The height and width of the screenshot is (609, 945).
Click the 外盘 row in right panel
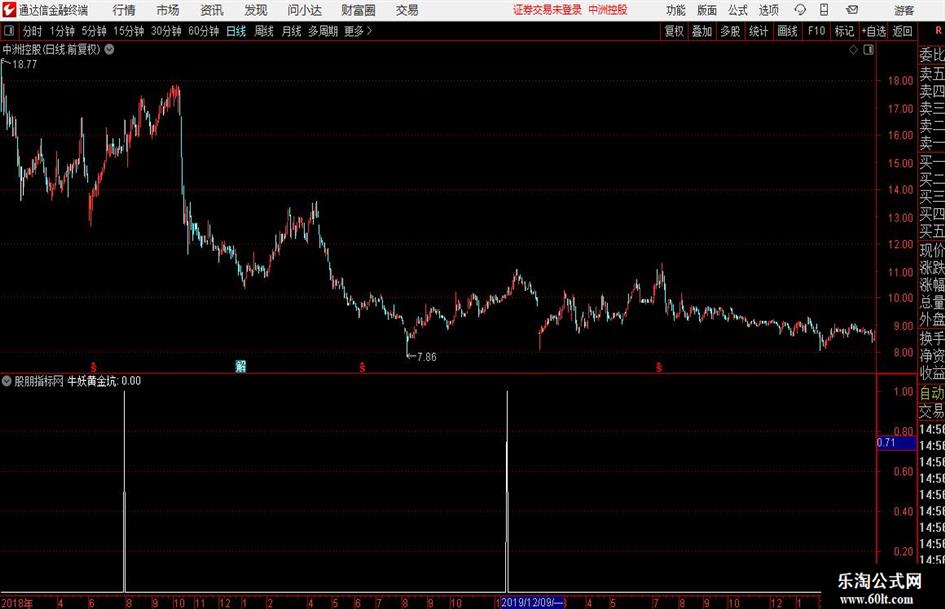click(x=932, y=320)
